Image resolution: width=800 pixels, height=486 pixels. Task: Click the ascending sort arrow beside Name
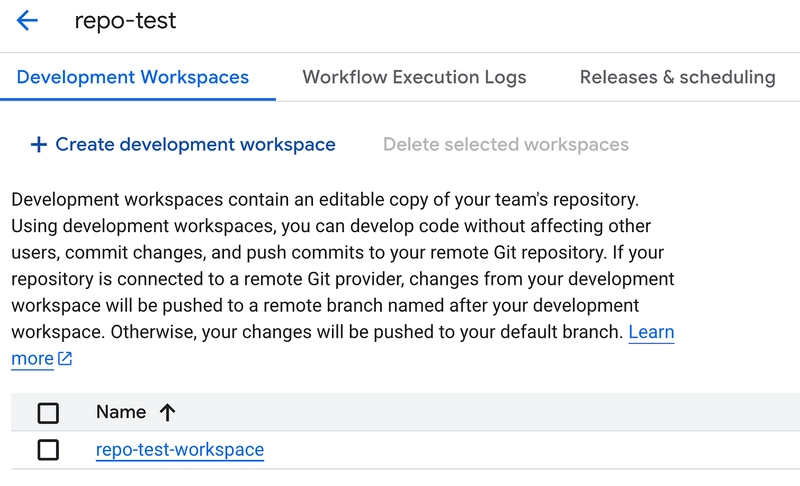(x=167, y=412)
